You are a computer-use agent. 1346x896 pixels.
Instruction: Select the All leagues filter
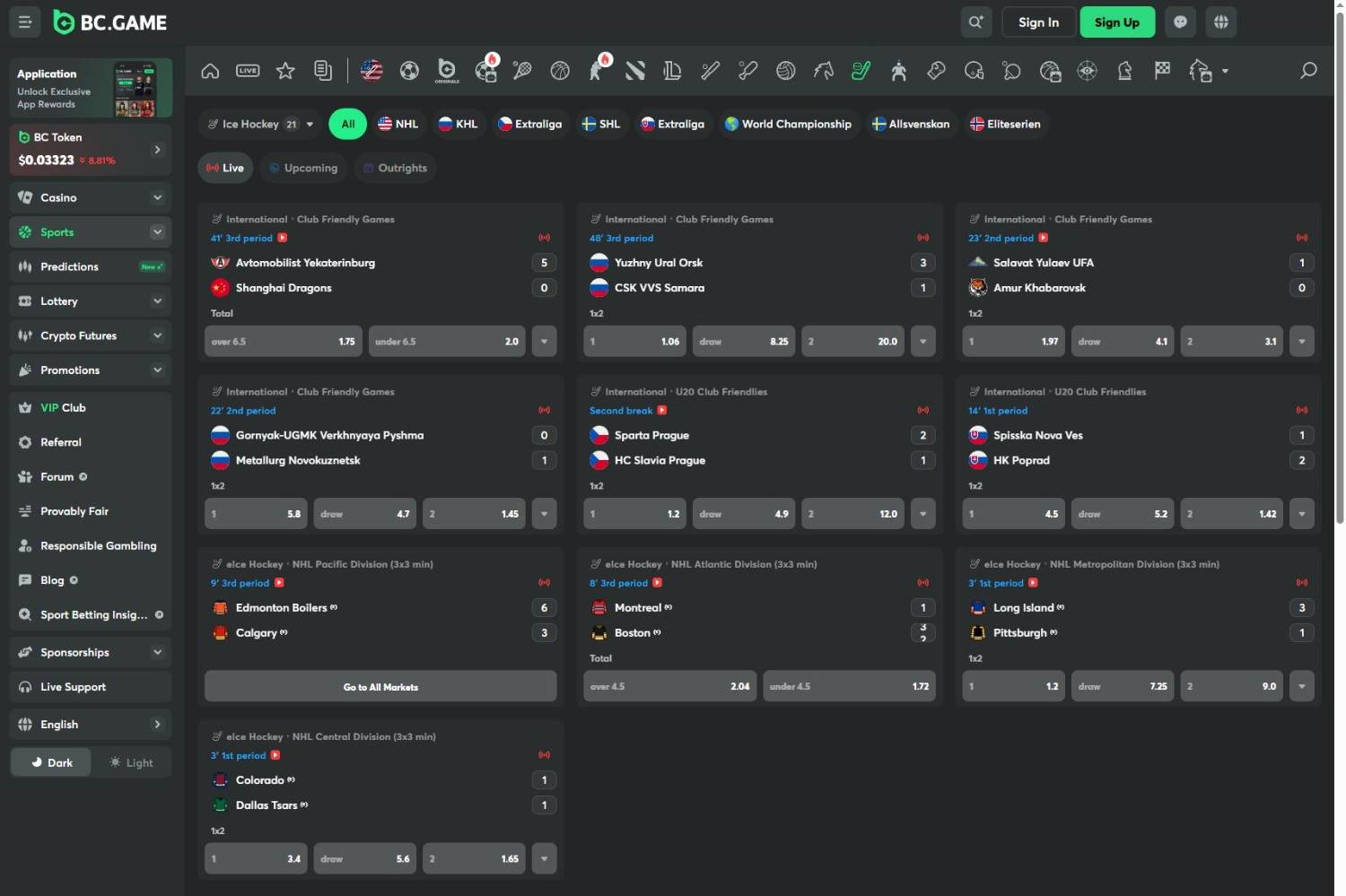tap(348, 125)
